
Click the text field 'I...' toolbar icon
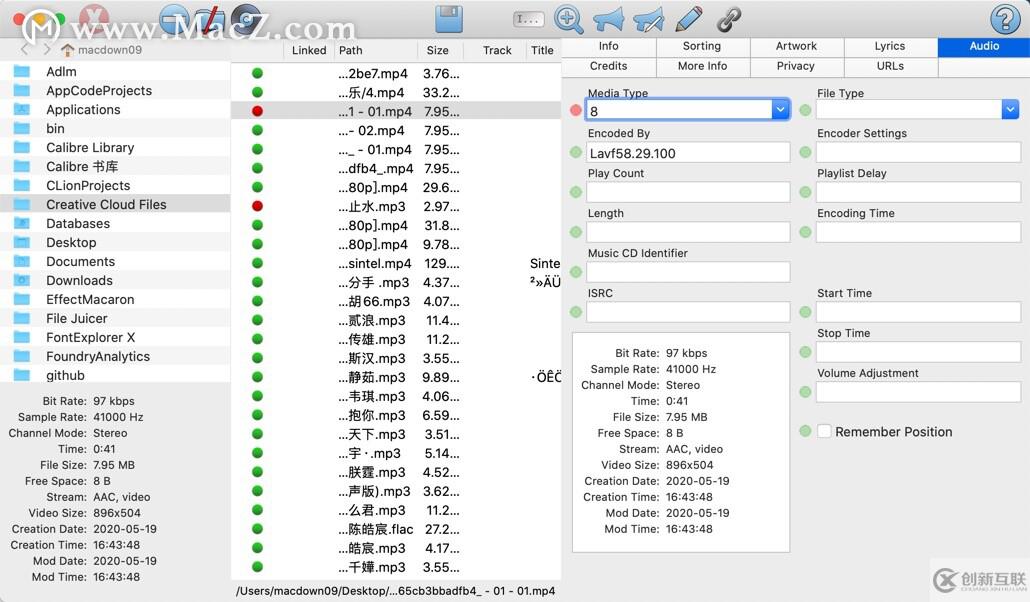pos(528,20)
